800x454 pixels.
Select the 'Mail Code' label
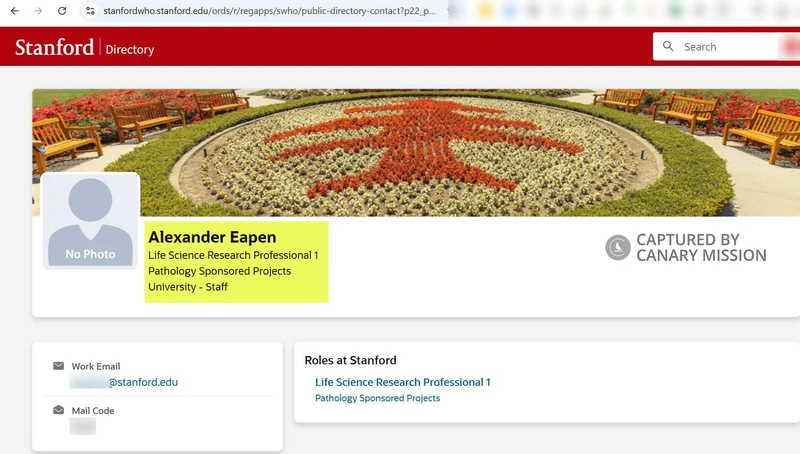coord(93,411)
